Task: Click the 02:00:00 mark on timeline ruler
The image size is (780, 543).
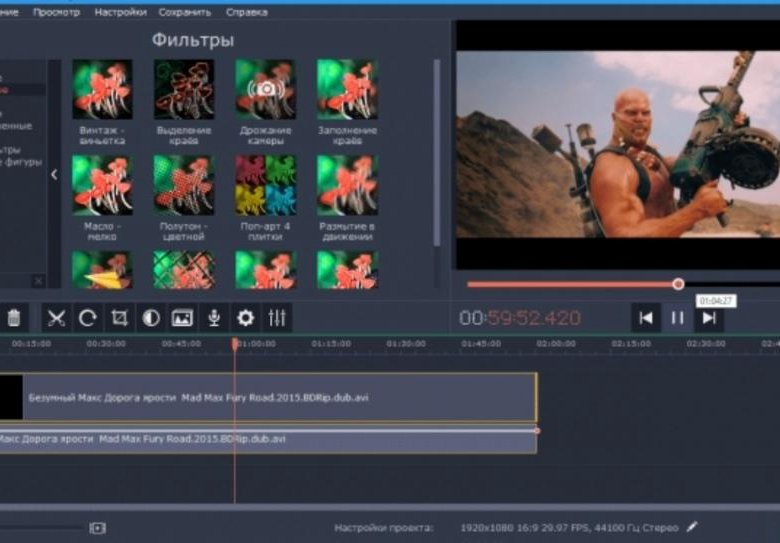Action: [x=556, y=344]
